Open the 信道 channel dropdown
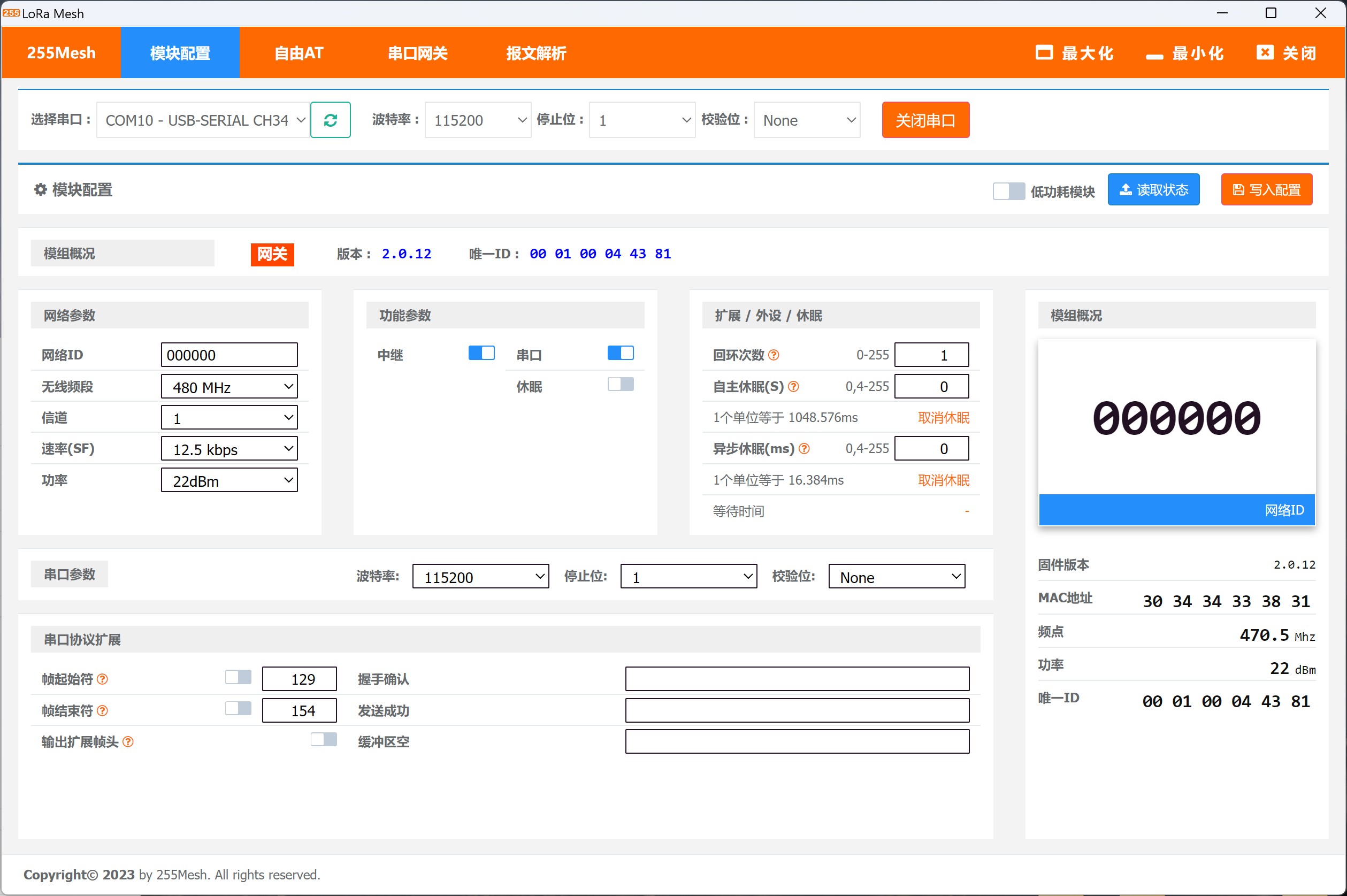The height and width of the screenshot is (896, 1347). pos(229,418)
